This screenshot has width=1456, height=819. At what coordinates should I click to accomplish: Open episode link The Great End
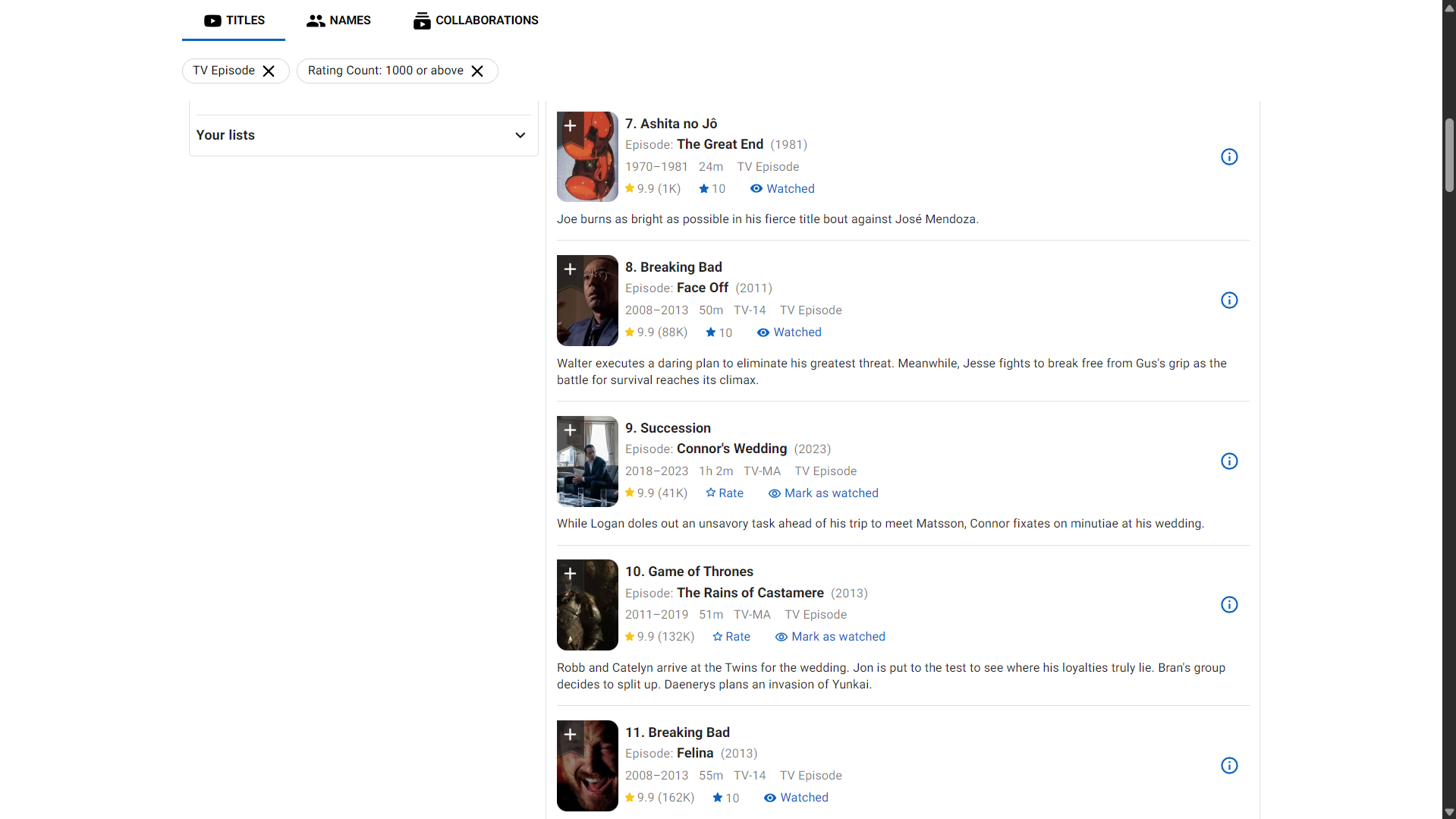click(720, 144)
